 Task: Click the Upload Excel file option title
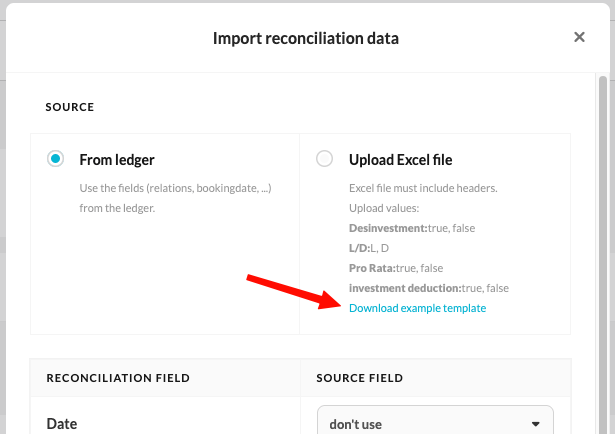[401, 159]
